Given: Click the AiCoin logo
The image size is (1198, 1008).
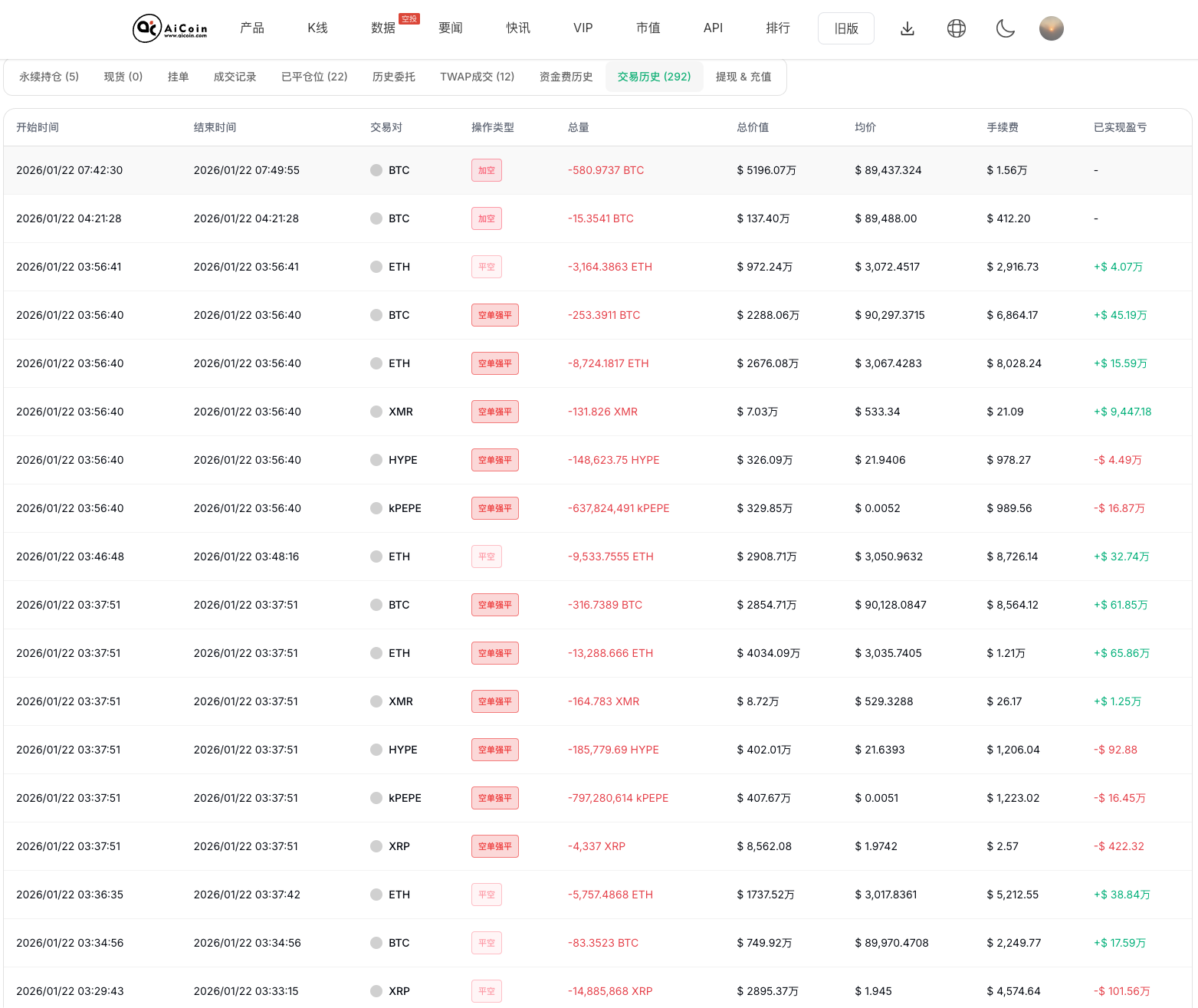Looking at the screenshot, I should point(169,28).
